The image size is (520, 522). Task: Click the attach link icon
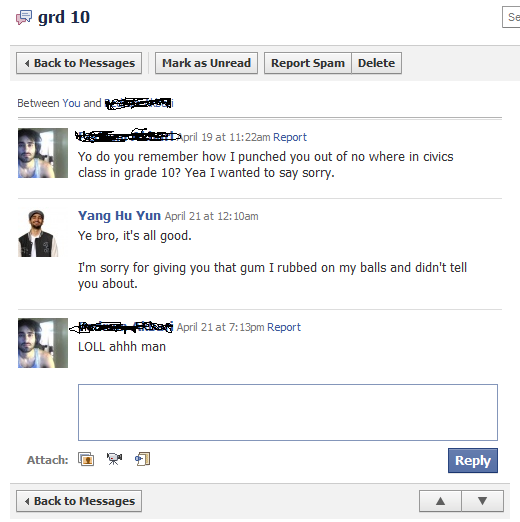coord(143,459)
